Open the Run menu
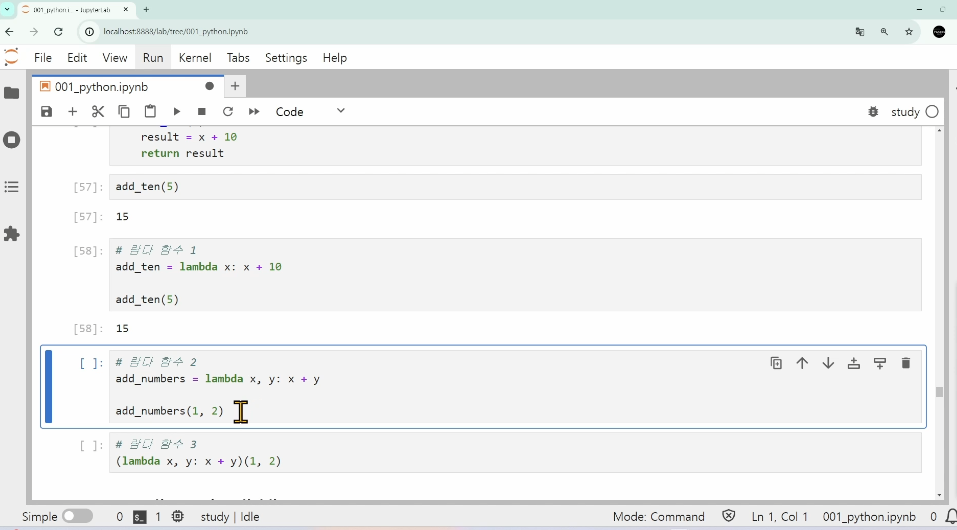Screen dimensions: 957x530 coord(153,58)
